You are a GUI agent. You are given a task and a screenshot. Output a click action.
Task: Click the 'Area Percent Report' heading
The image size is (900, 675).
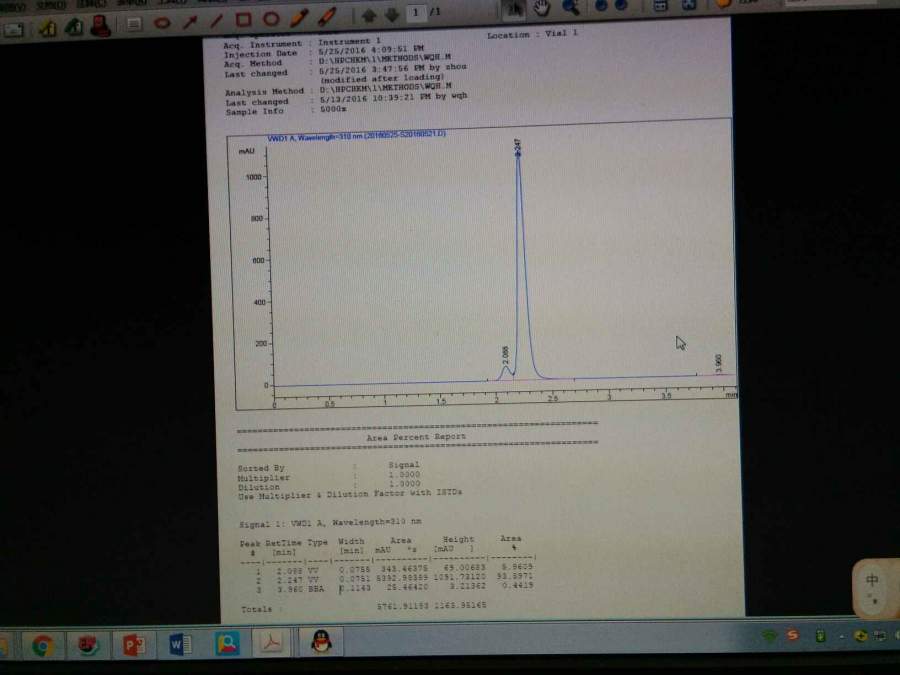416,437
